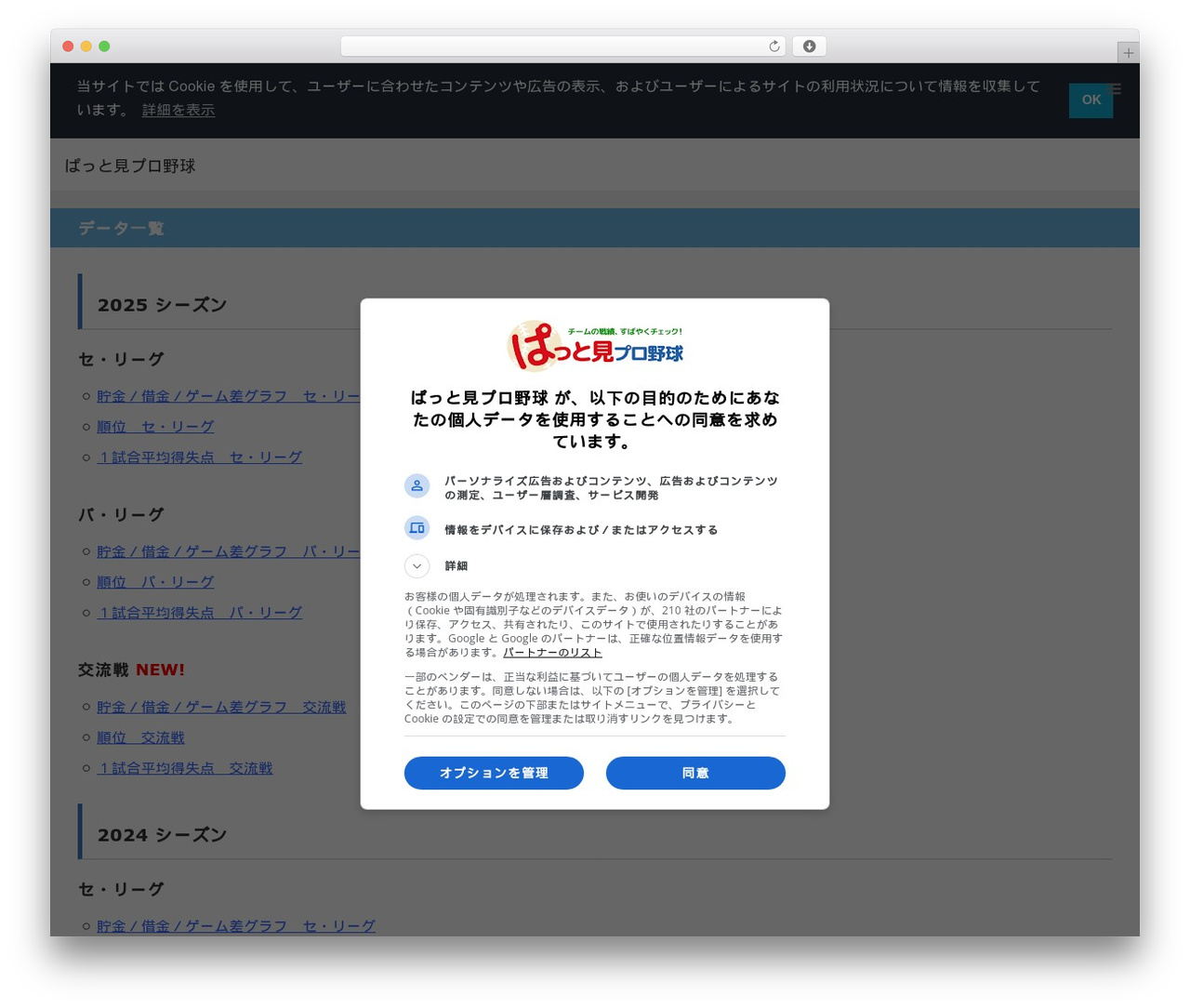1190x1008 pixels.
Task: Open 順位 交流戦 link
Action: click(140, 738)
